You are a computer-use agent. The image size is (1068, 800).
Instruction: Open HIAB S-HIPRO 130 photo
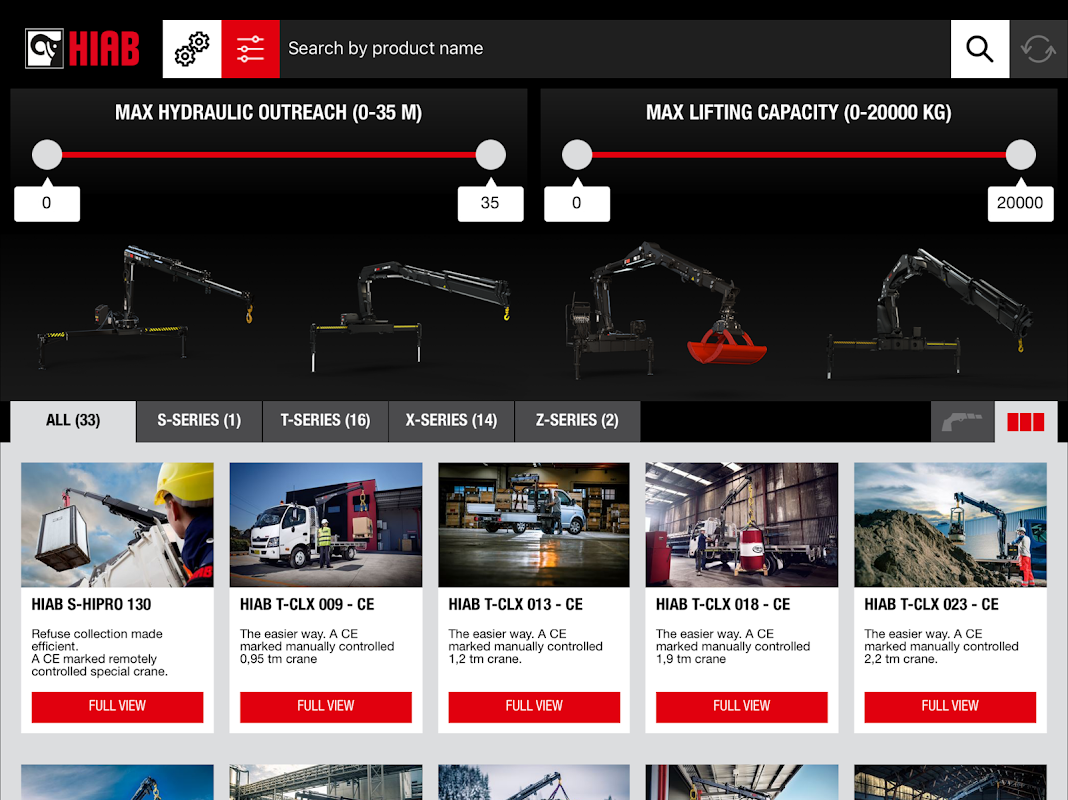(117, 525)
